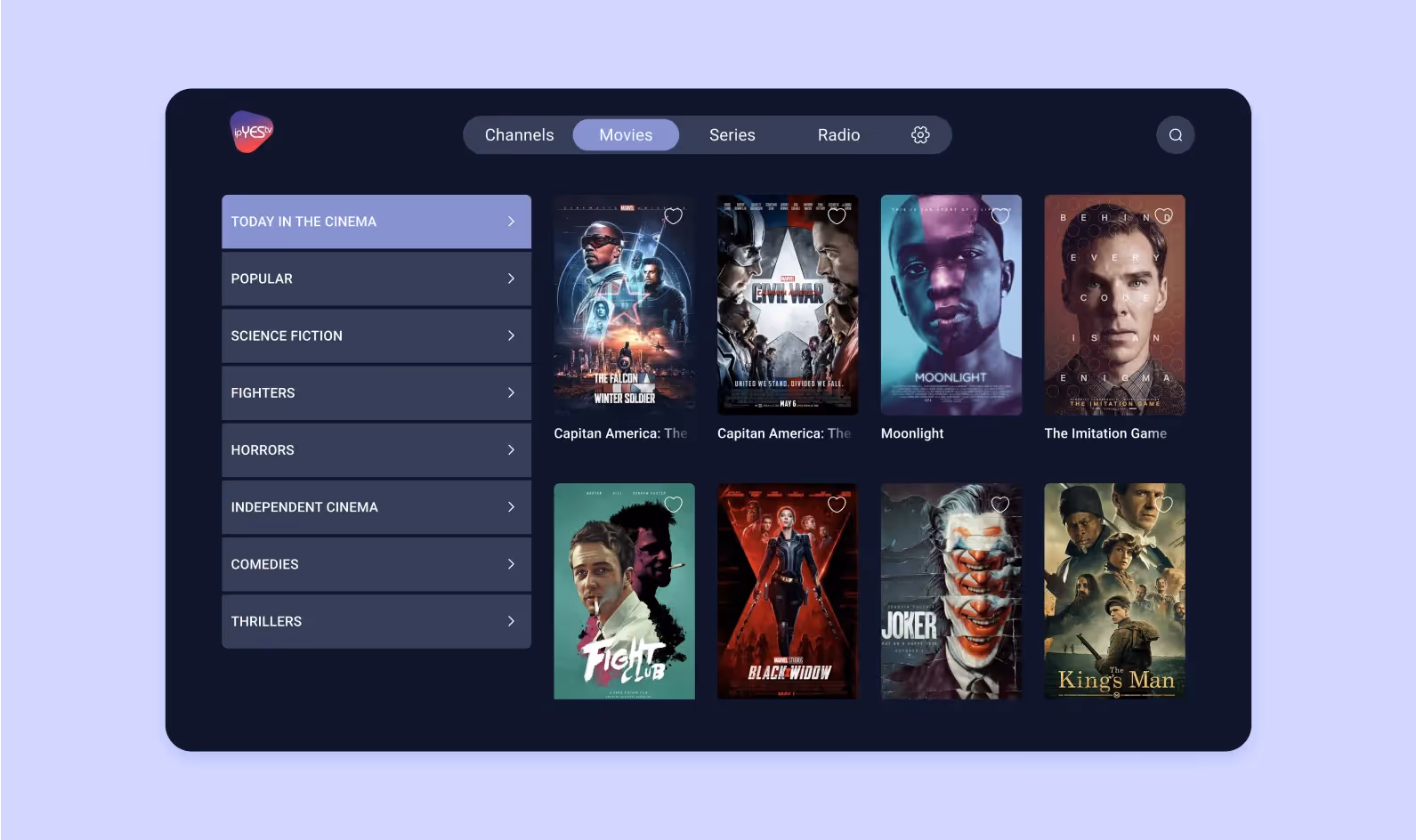
Task: Select THRILLERS category label
Action: tap(266, 621)
